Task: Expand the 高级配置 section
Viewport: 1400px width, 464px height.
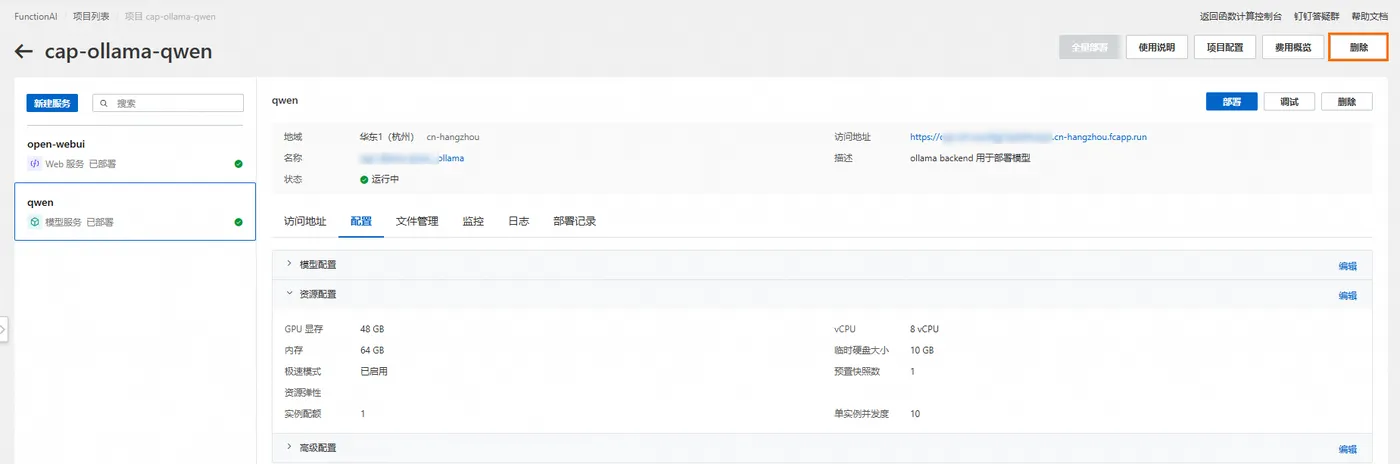Action: [x=290, y=447]
